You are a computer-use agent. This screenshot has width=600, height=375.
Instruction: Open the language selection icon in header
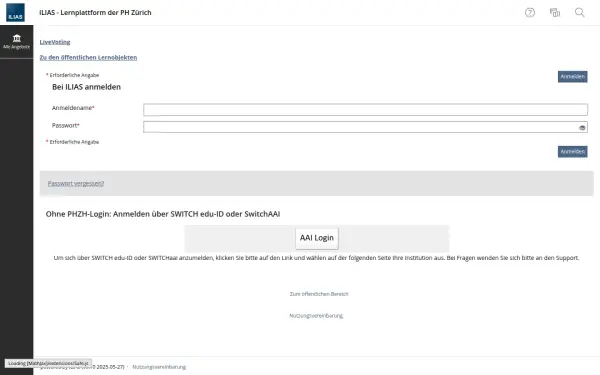pos(554,13)
